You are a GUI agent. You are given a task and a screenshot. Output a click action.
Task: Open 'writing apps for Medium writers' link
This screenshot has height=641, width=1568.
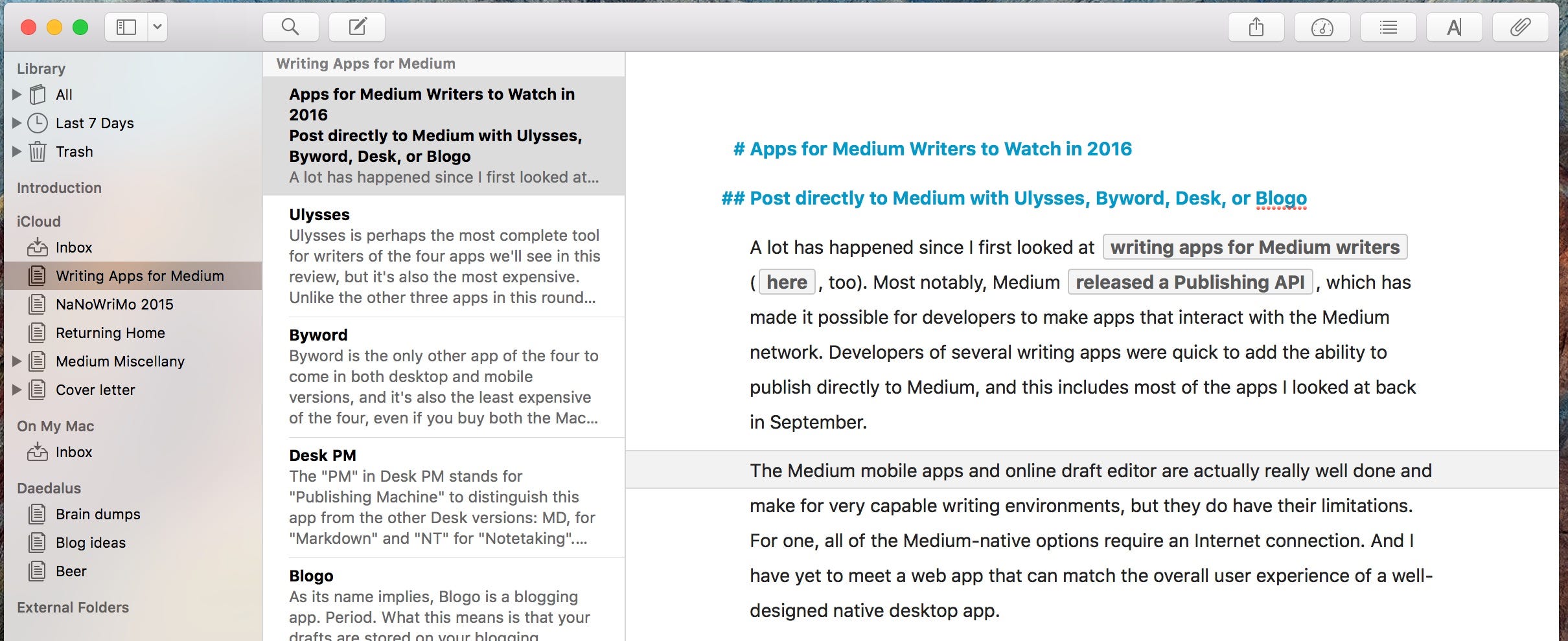click(1255, 247)
